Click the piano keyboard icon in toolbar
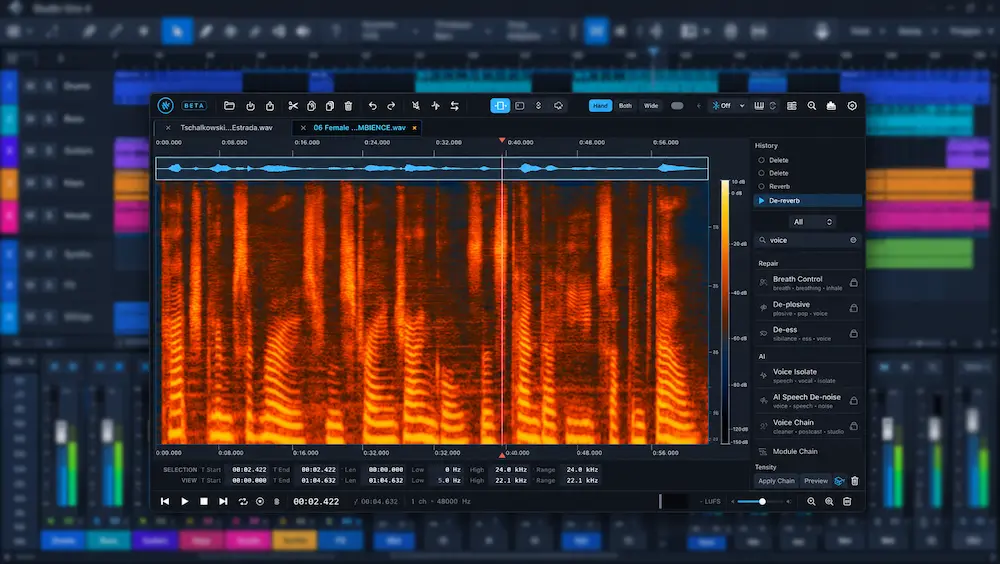Image resolution: width=1000 pixels, height=564 pixels. coord(759,106)
